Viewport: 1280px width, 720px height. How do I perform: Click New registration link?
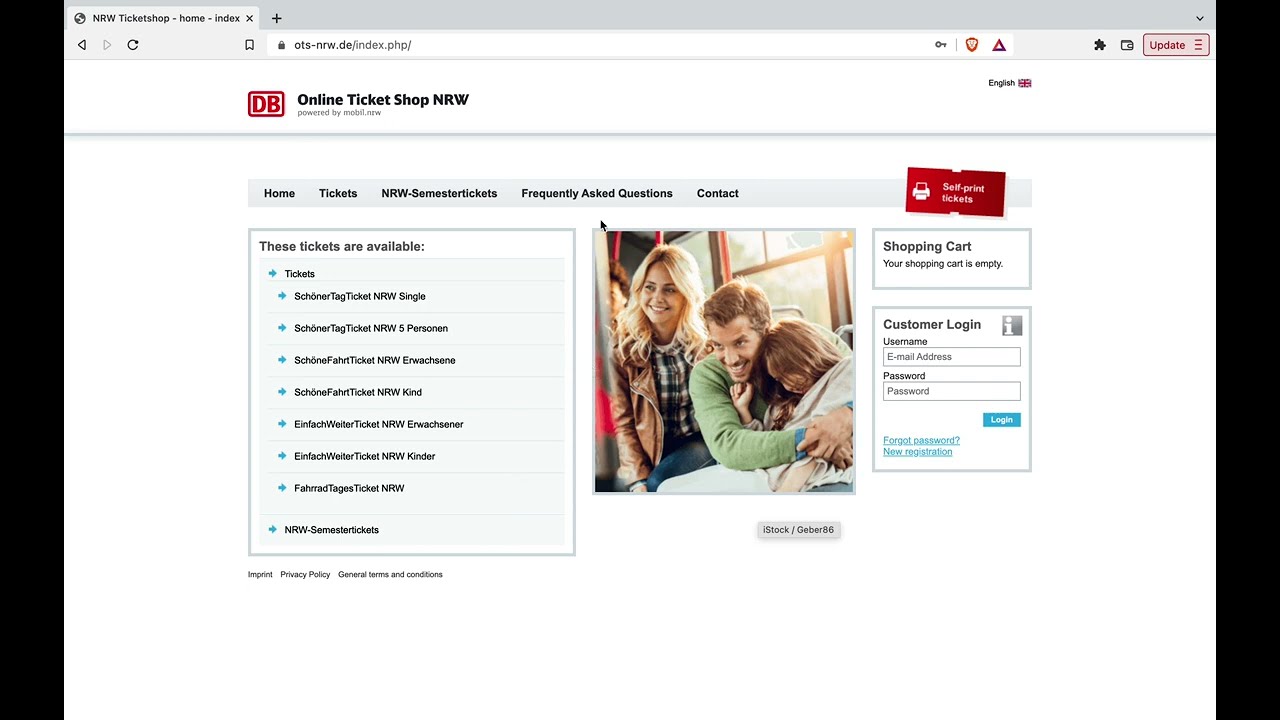coord(917,452)
